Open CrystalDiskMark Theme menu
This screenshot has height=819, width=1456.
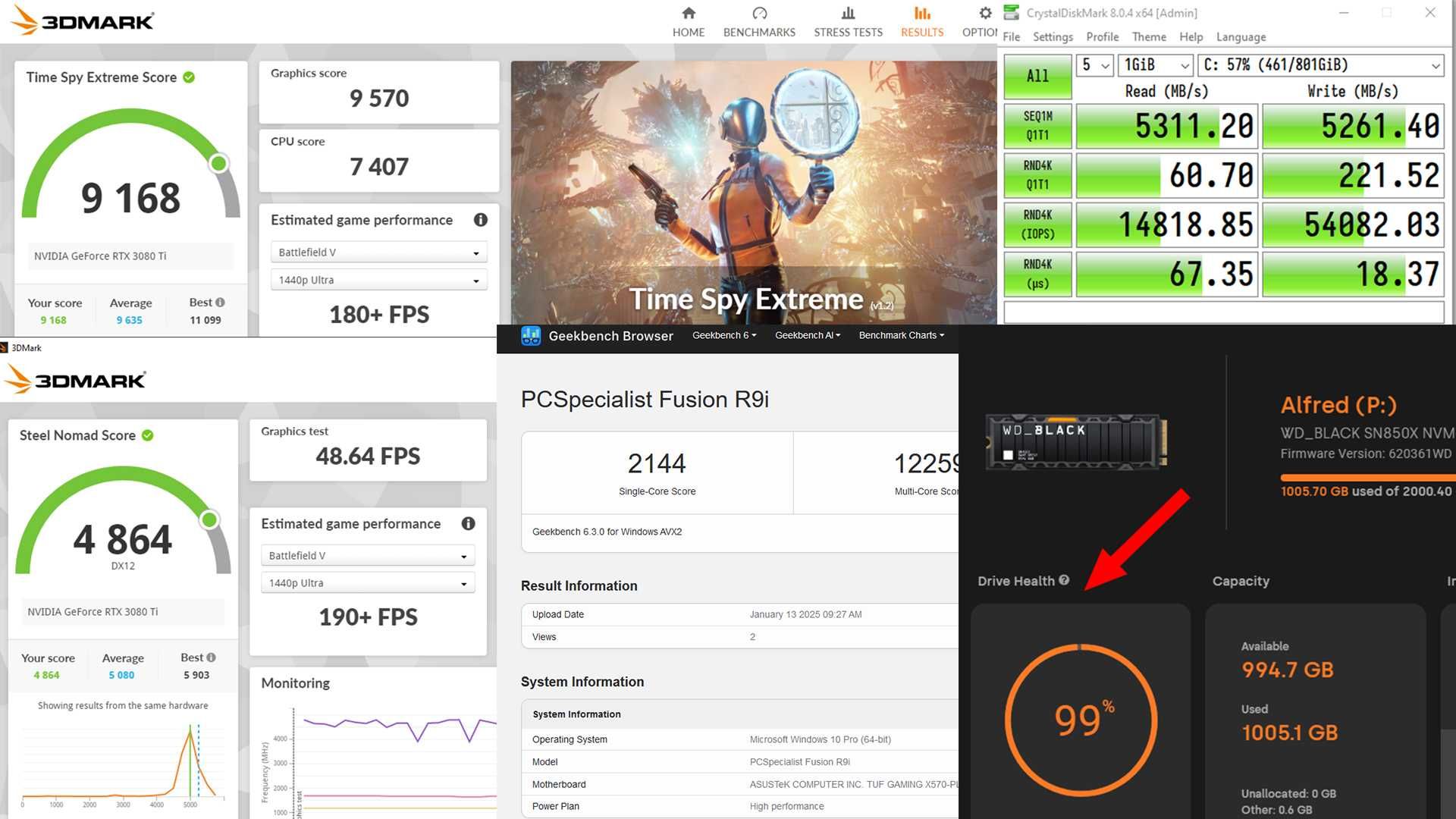click(1149, 36)
